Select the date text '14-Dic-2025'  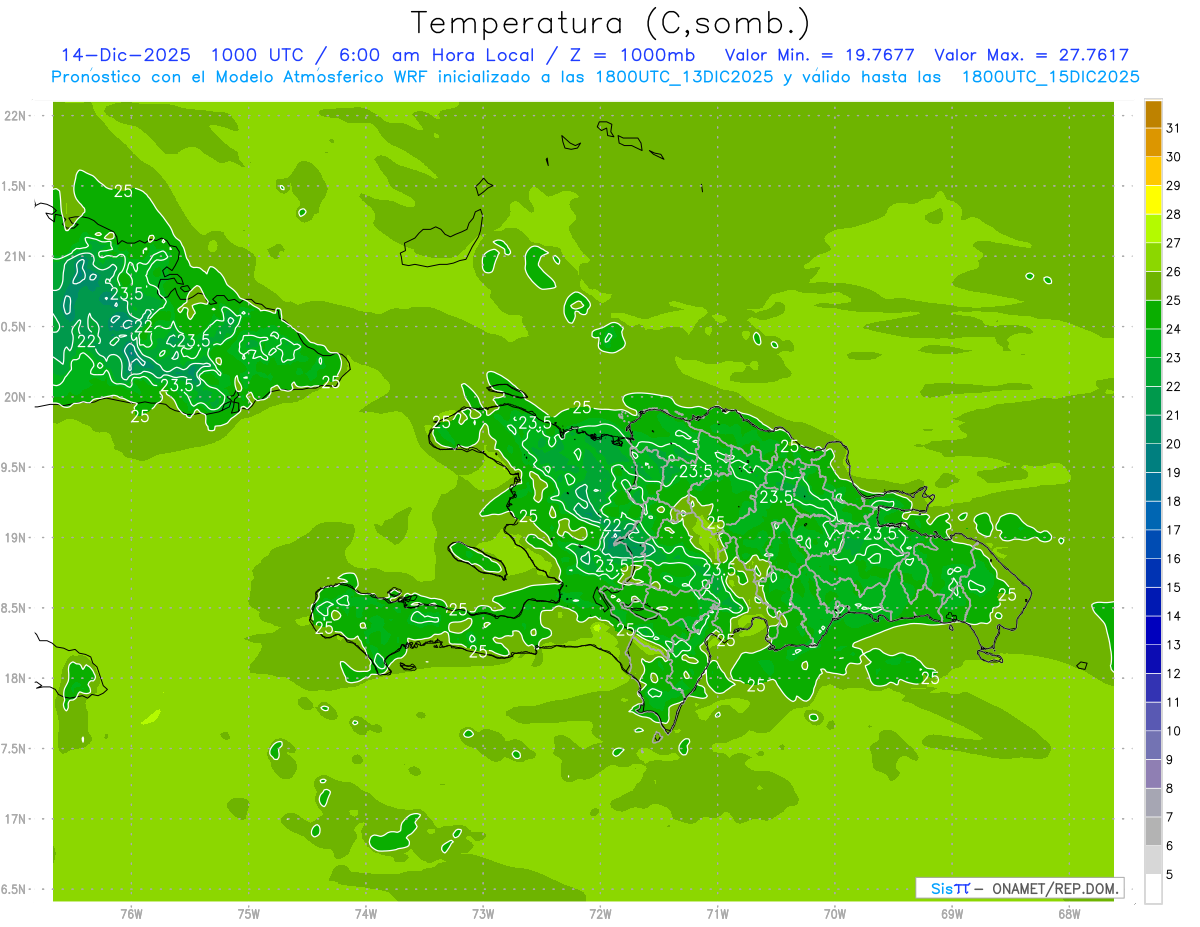click(x=126, y=55)
